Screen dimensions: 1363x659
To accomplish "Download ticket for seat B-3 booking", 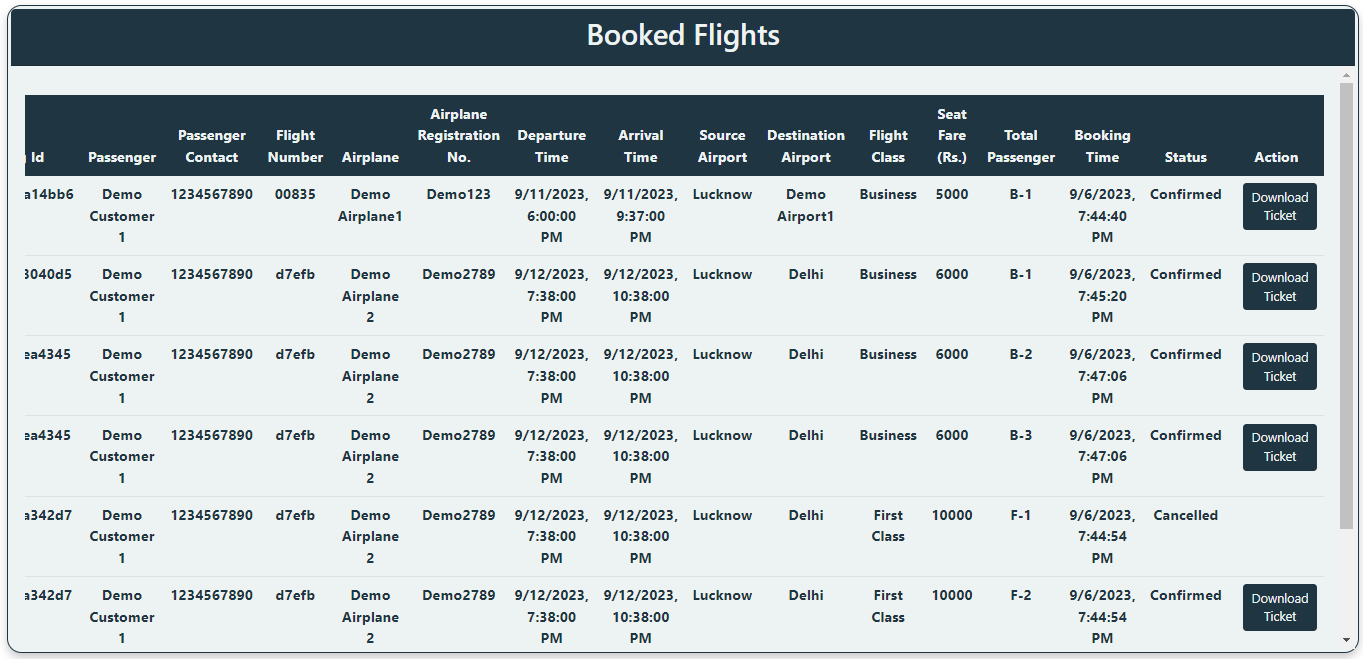I will [x=1279, y=447].
